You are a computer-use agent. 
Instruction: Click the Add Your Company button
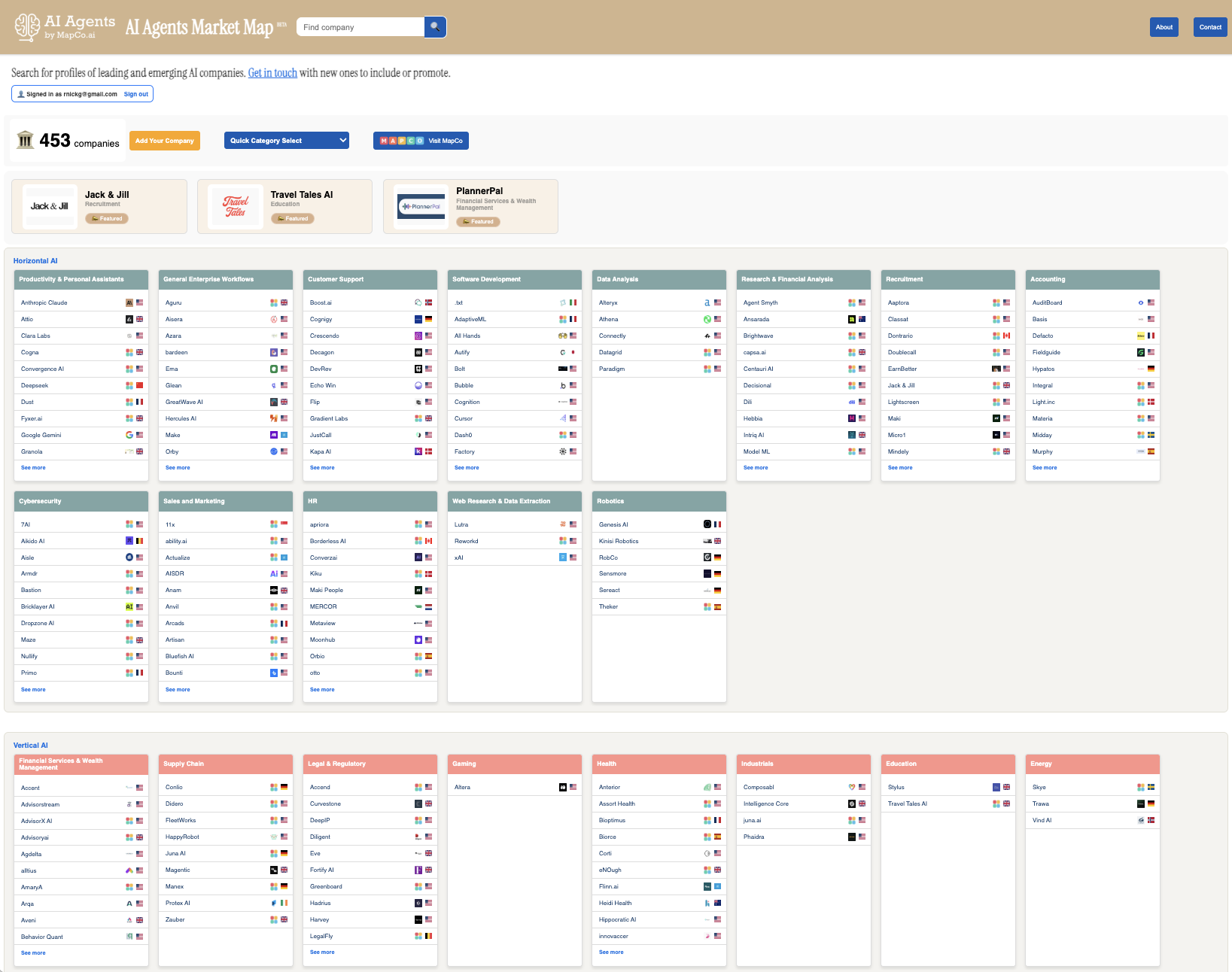pyautogui.click(x=165, y=141)
